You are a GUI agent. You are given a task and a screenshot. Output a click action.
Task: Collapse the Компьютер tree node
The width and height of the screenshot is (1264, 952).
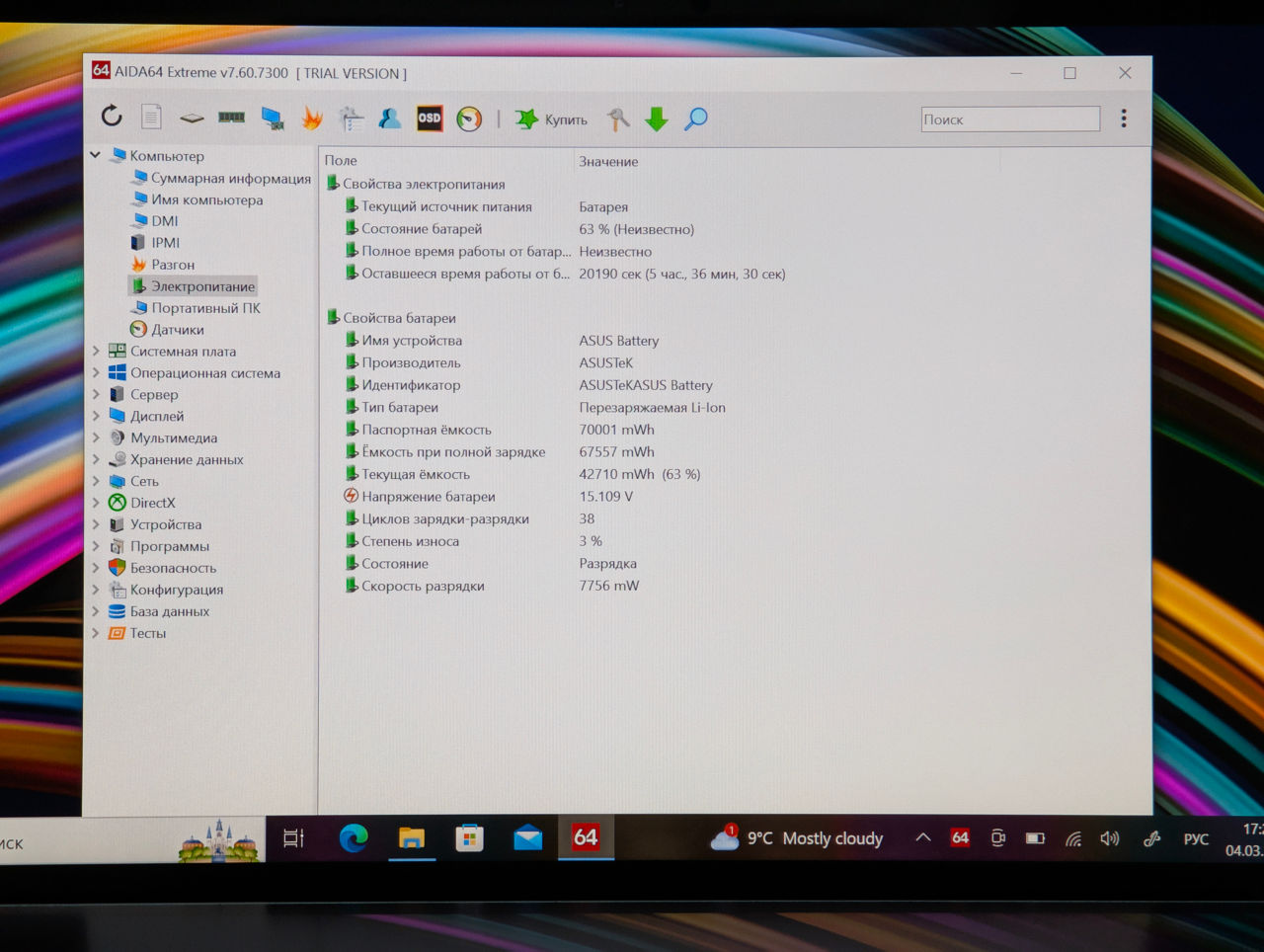(95, 155)
